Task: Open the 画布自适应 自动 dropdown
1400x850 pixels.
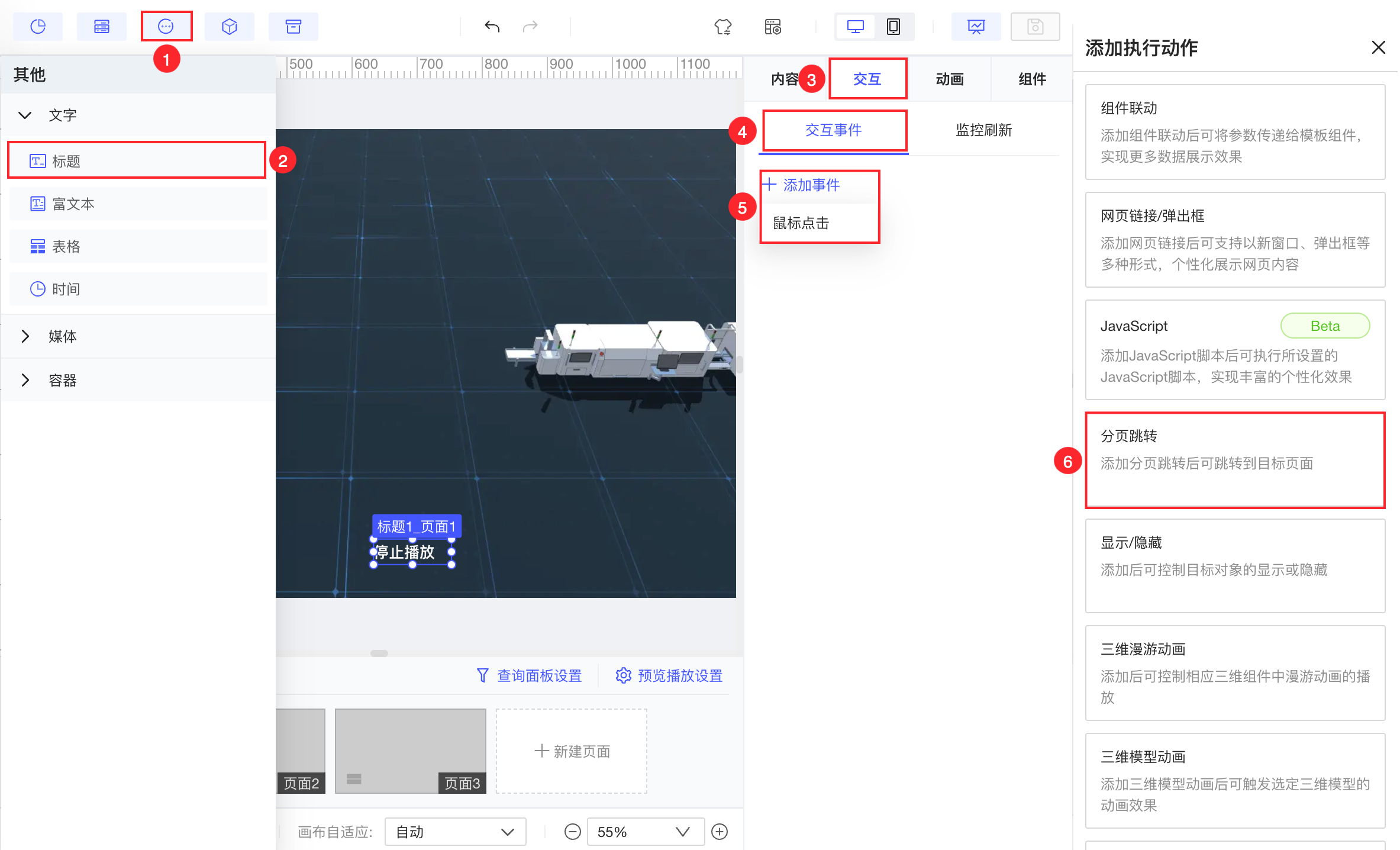Action: (455, 832)
